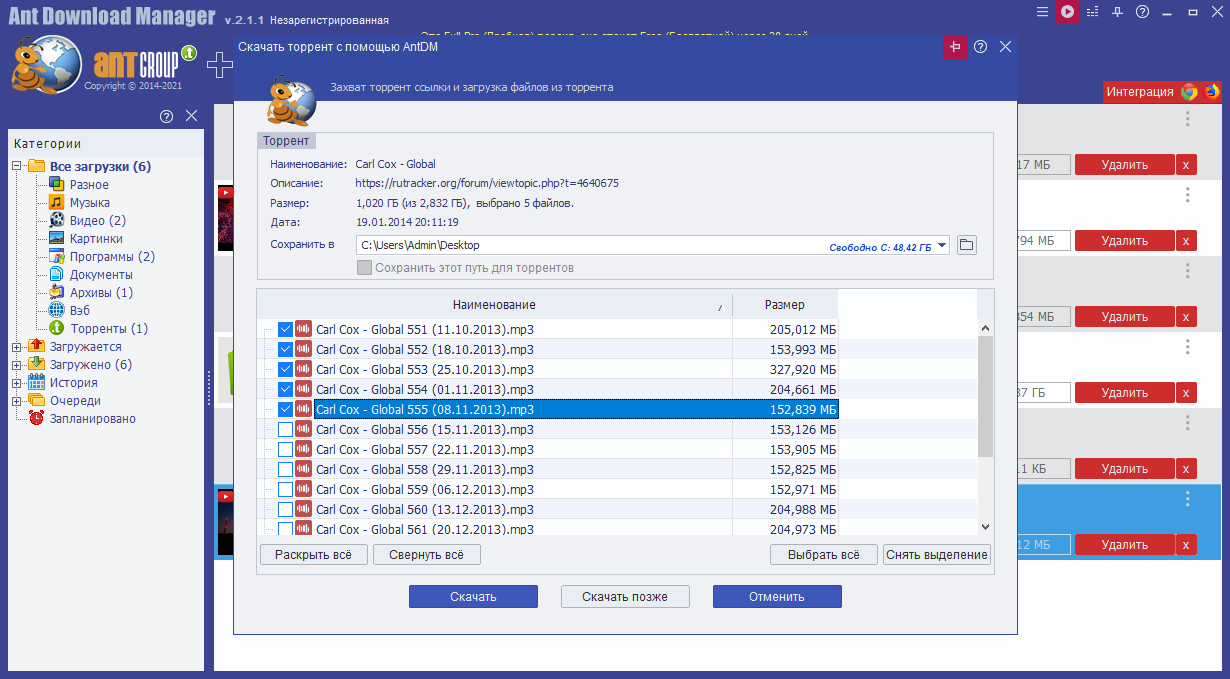Expand the Загружено (6) tree node
Viewport: 1230px width, 679px height.
(x=17, y=365)
